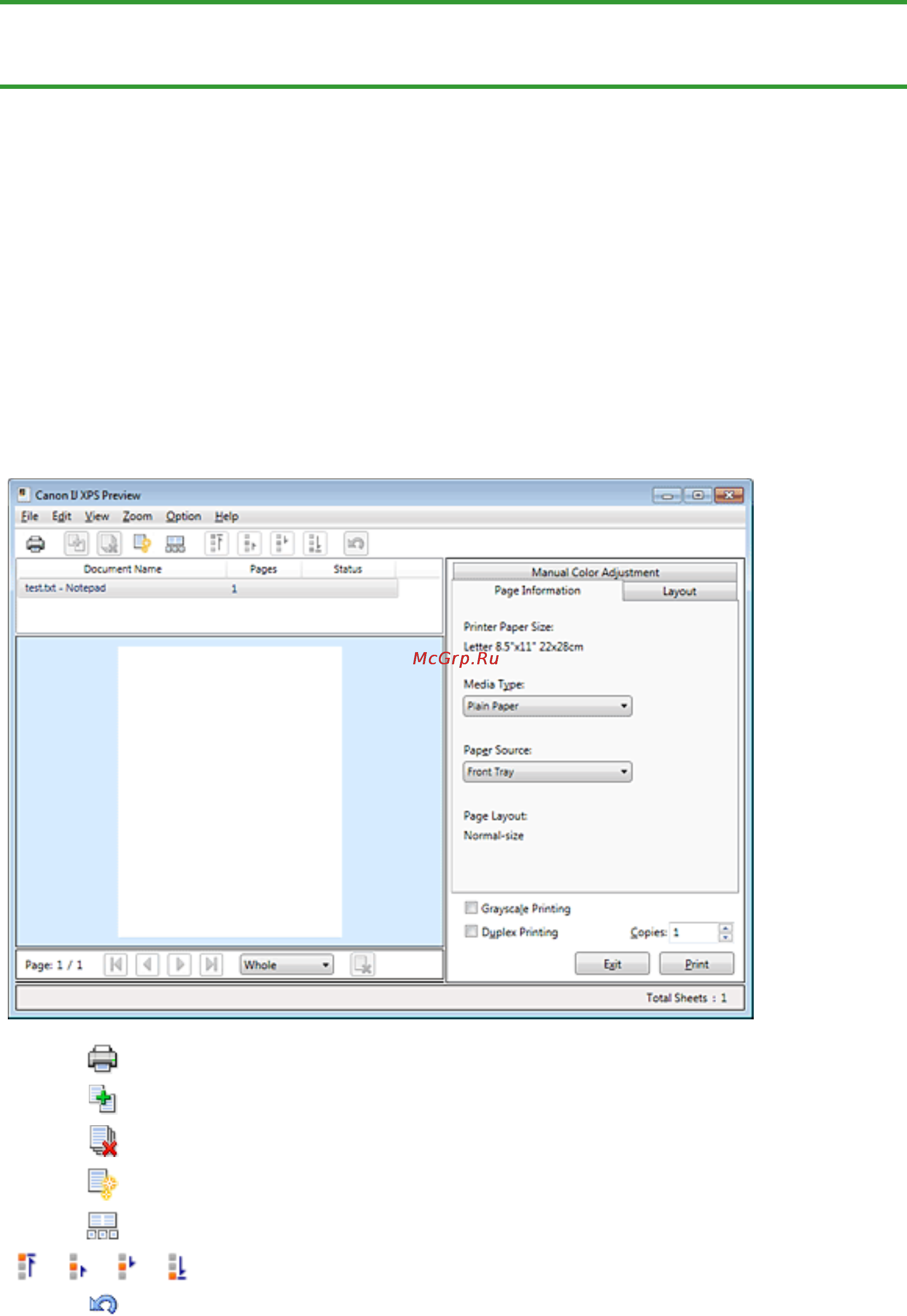Image resolution: width=907 pixels, height=1316 pixels.
Task: Switch to the Layout tab
Action: click(x=680, y=591)
